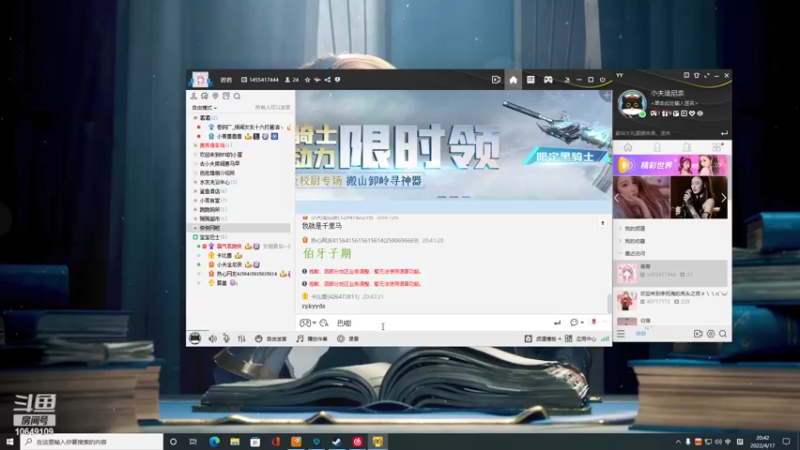This screenshot has width=800, height=450.
Task: Select the last carousel dot under the banner
Action: click(466, 196)
